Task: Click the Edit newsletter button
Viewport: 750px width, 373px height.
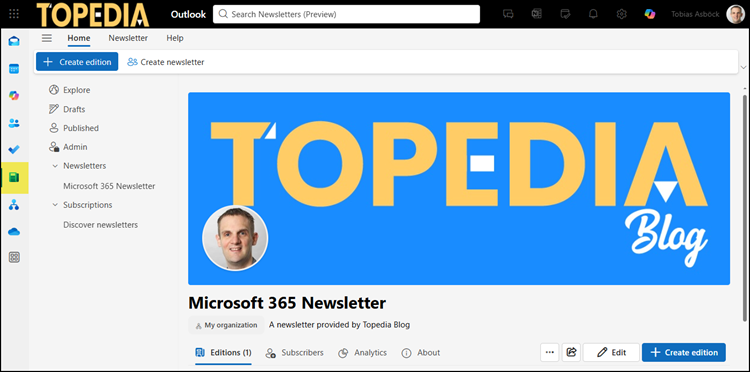Action: (611, 352)
